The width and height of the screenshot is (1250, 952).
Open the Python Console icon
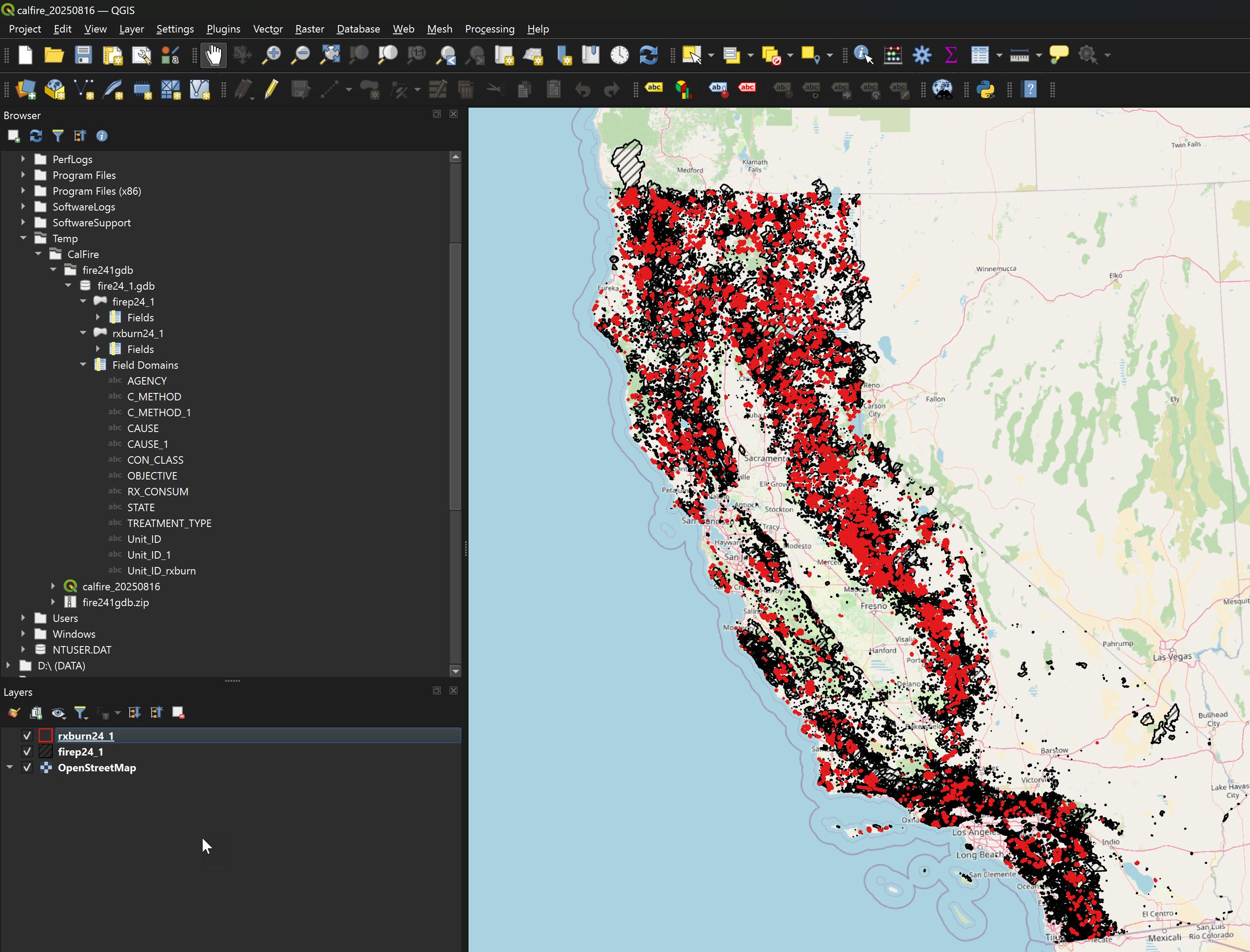(985, 89)
